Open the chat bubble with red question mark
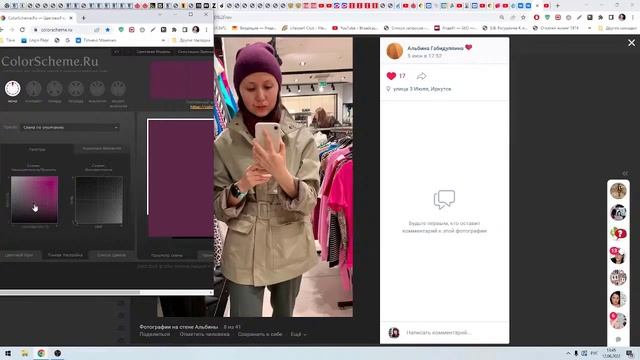The image size is (640, 360). pos(618,234)
